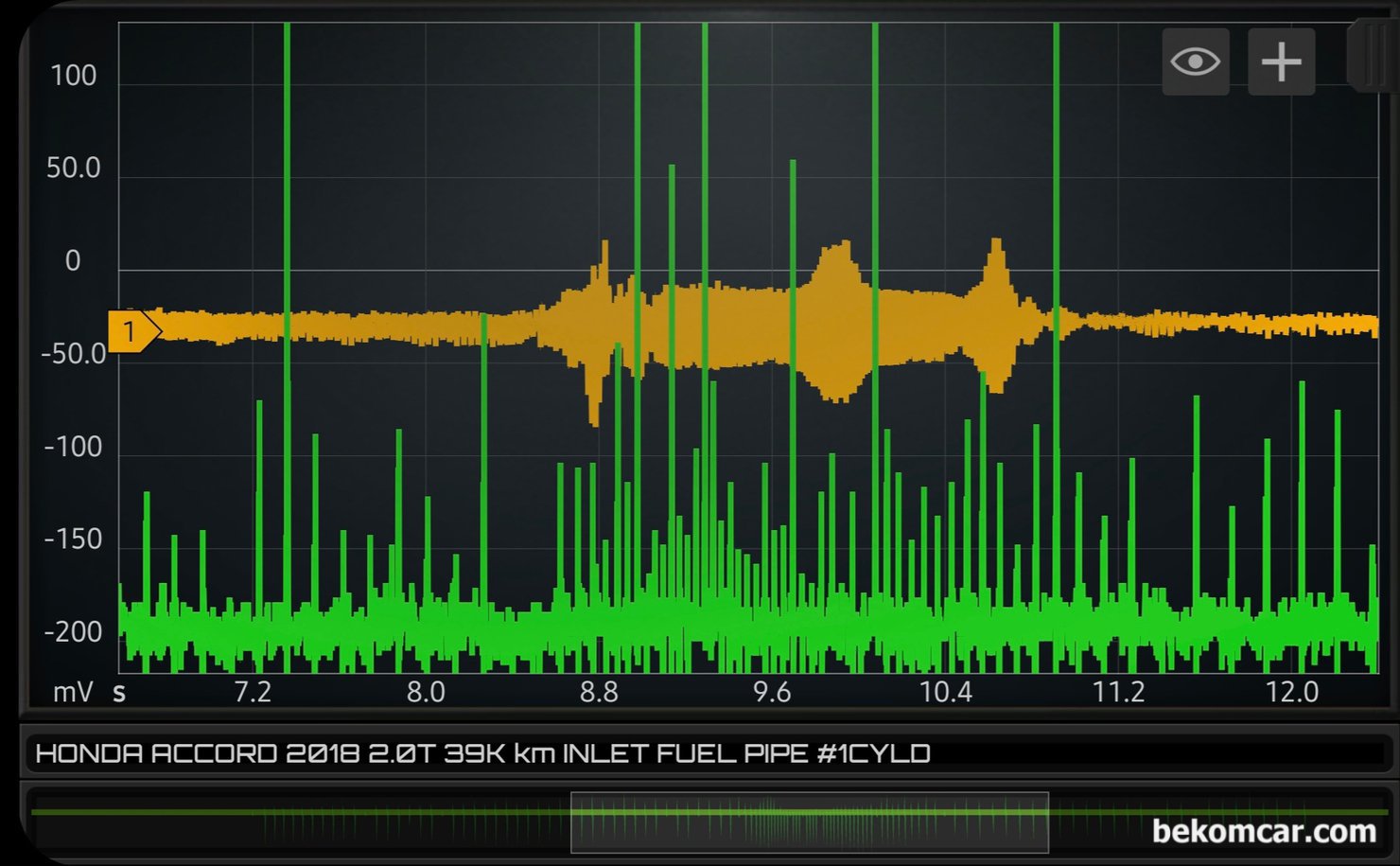Click the 0 voltage axis label
Screen dimensions: 1400x866
73,261
